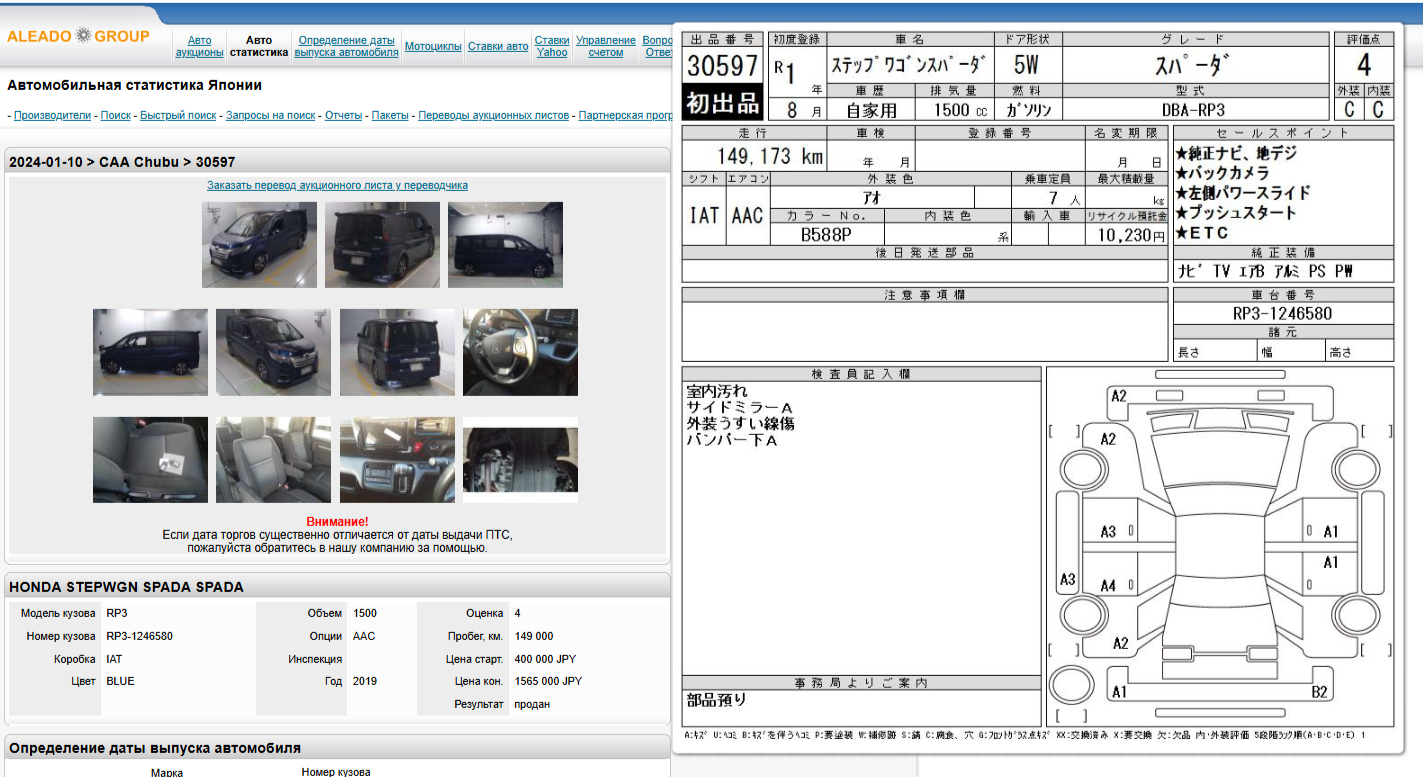Open the Пакеты link
This screenshot has width=1423, height=777.
(390, 115)
